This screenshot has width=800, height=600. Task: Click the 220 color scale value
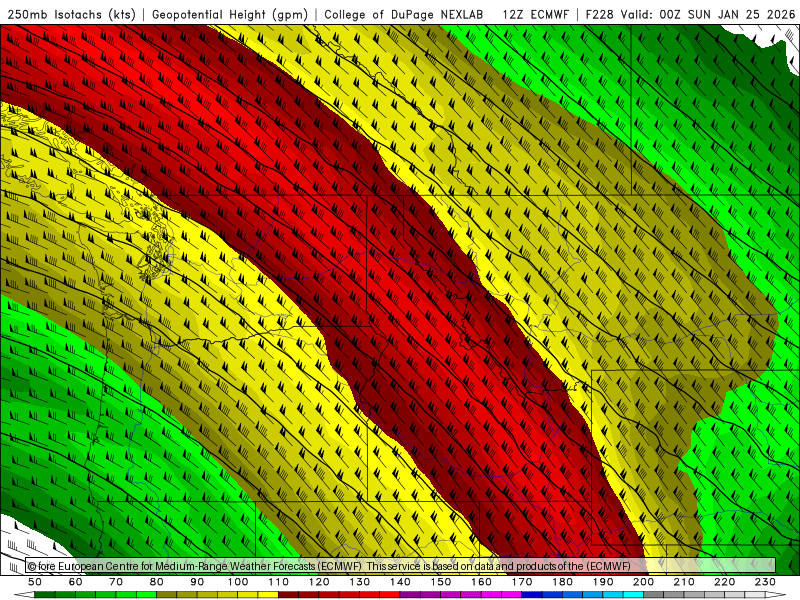coord(724,582)
